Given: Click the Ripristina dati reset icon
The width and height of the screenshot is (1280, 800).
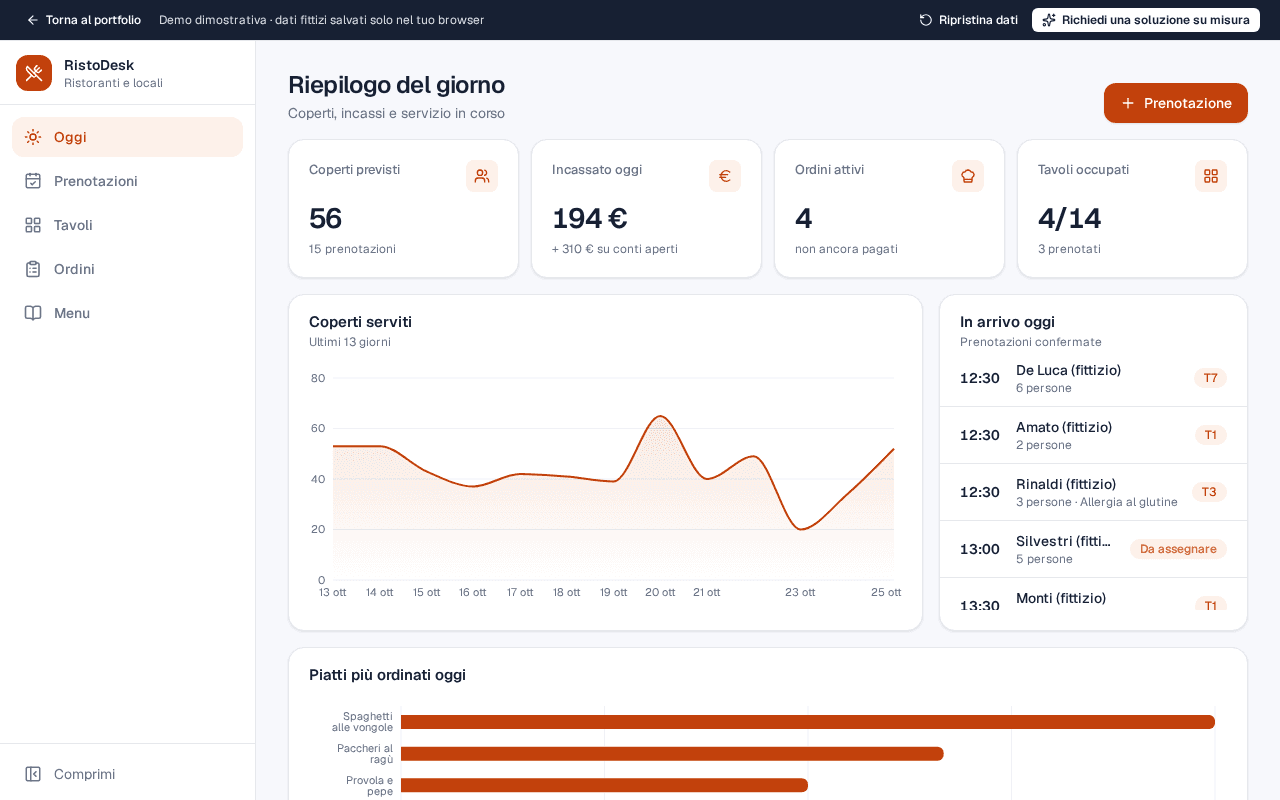Looking at the screenshot, I should (926, 20).
